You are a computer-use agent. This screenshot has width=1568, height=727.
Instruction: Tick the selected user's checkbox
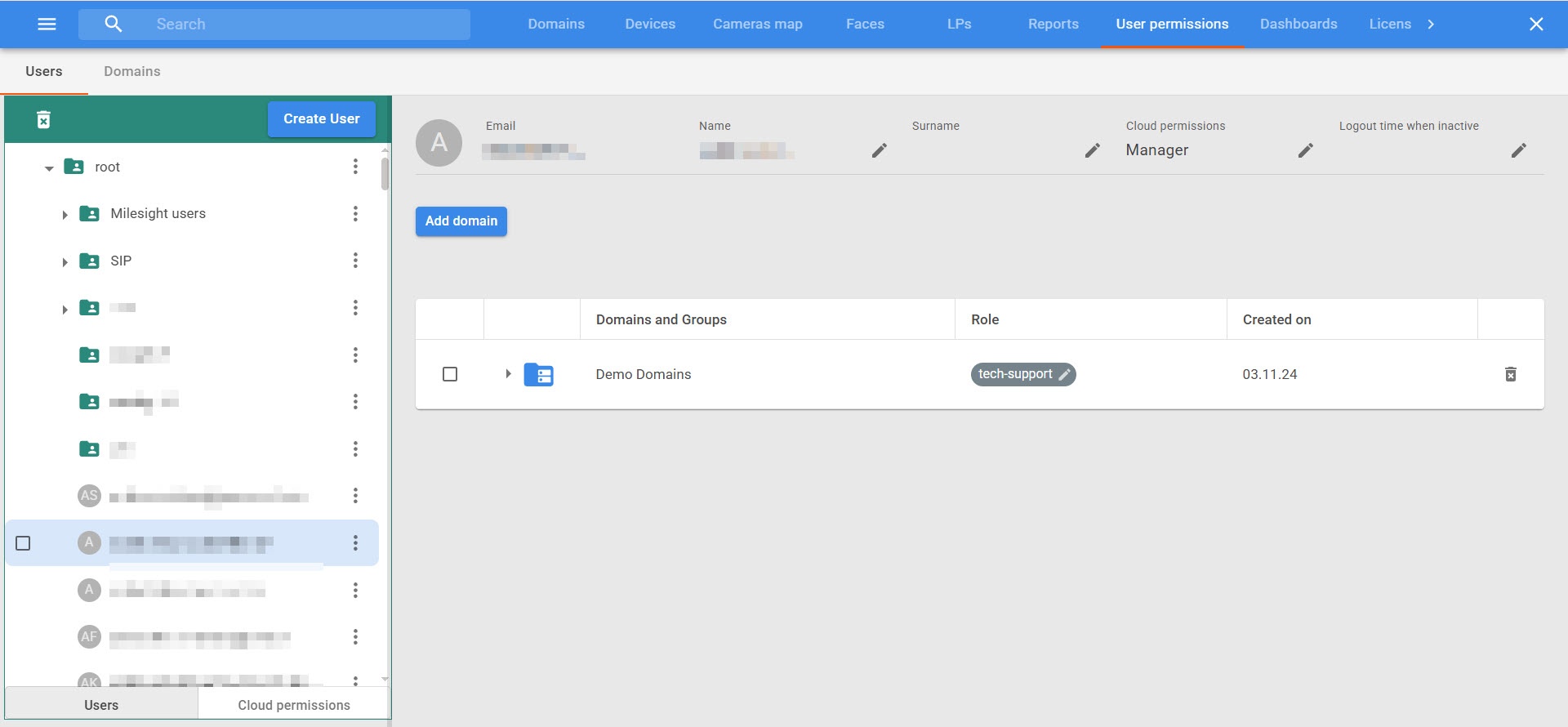(23, 543)
